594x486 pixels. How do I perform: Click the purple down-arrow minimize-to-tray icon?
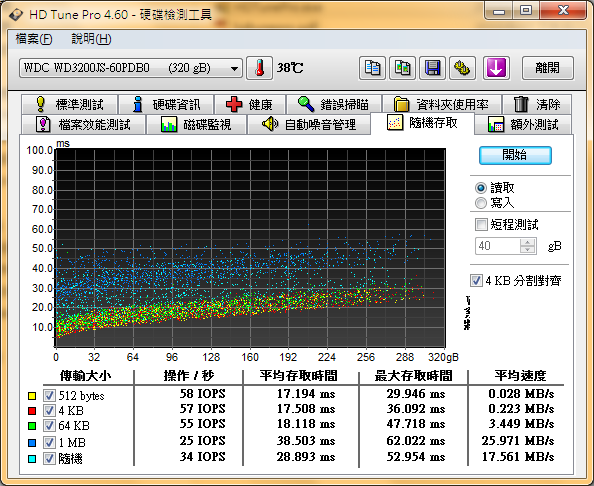point(496,68)
